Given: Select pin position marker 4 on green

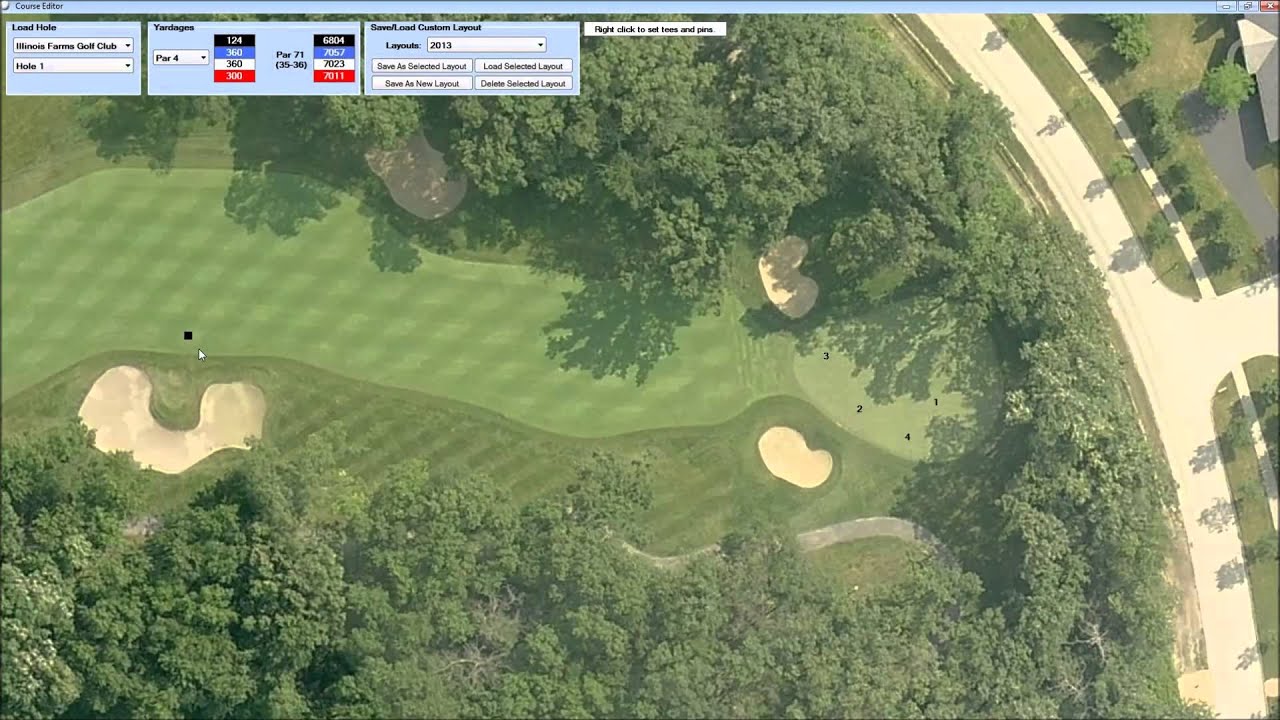Looking at the screenshot, I should point(908,437).
